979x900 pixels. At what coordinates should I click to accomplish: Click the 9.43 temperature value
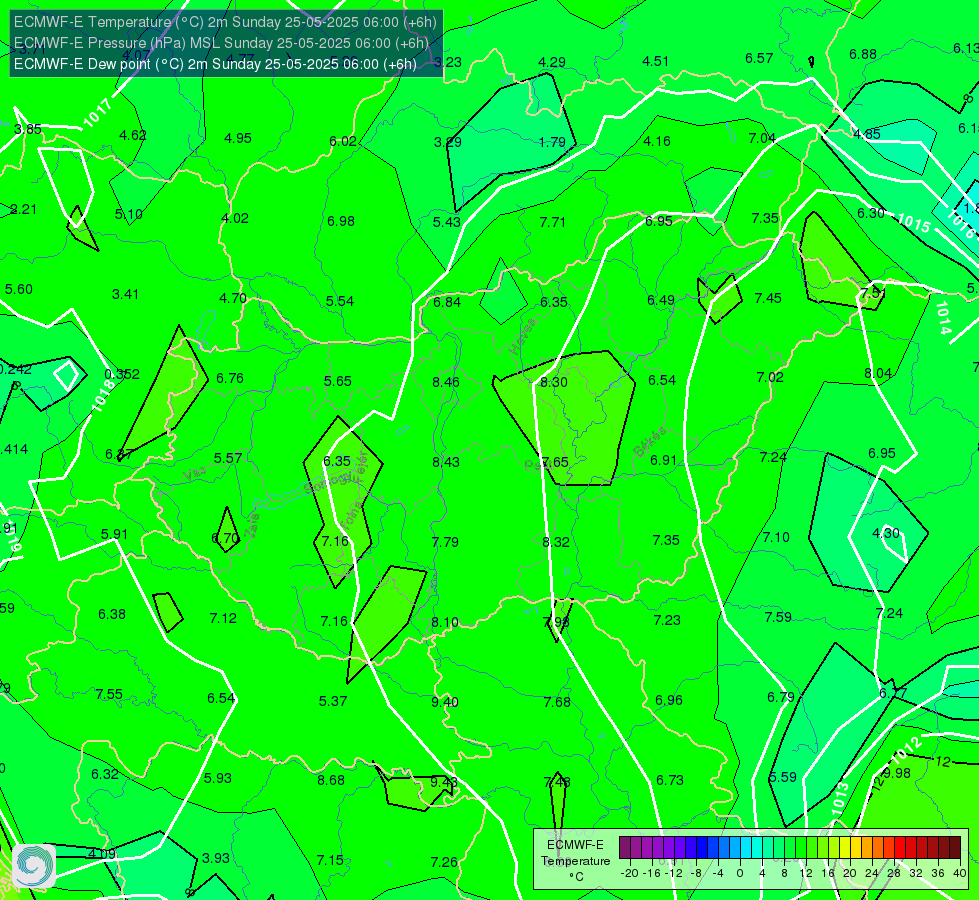[444, 782]
